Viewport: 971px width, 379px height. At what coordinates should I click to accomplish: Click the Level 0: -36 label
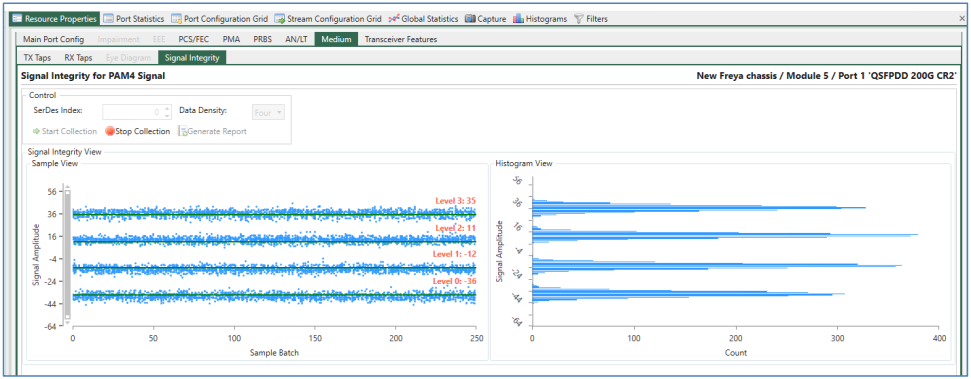pos(454,281)
